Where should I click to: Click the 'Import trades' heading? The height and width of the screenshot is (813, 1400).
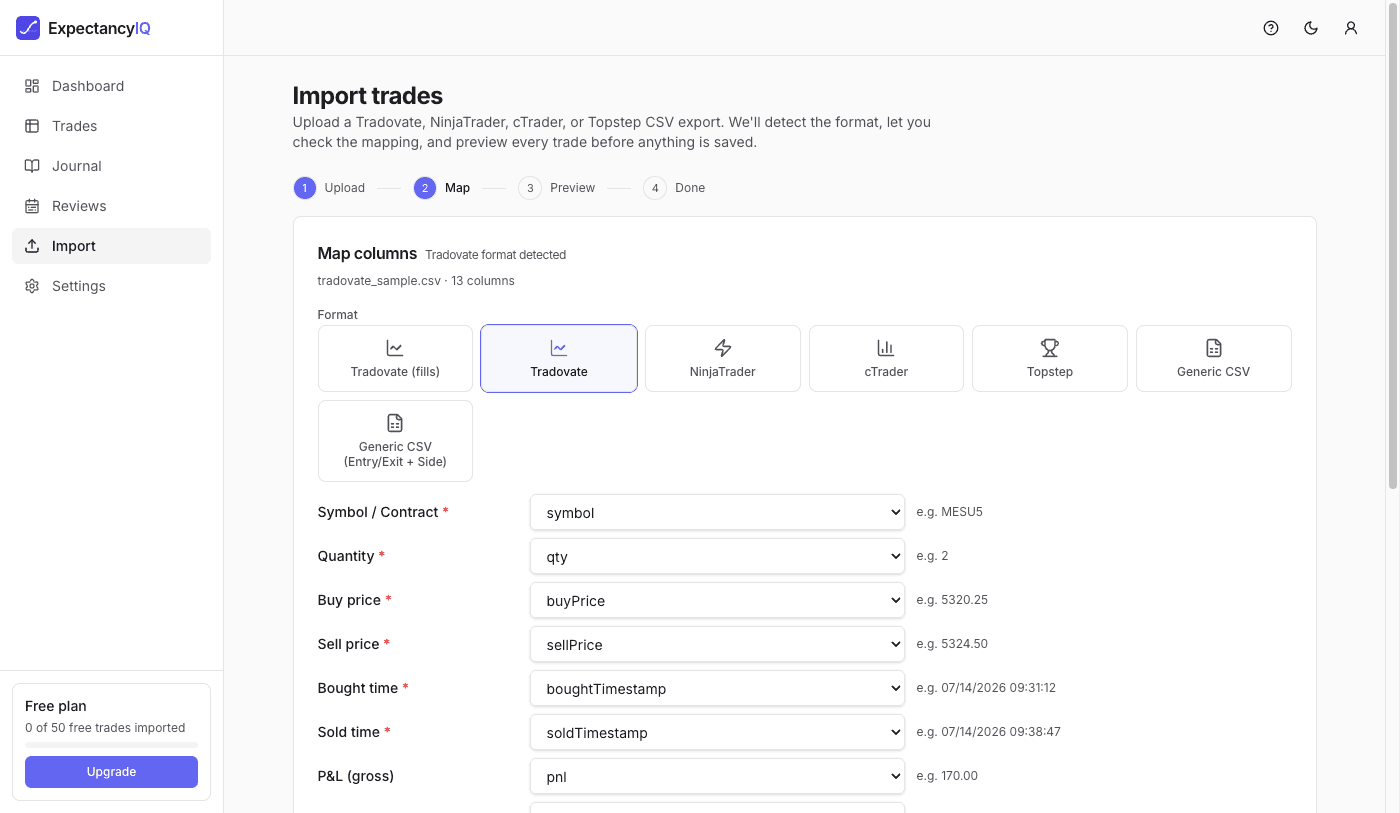(x=368, y=96)
